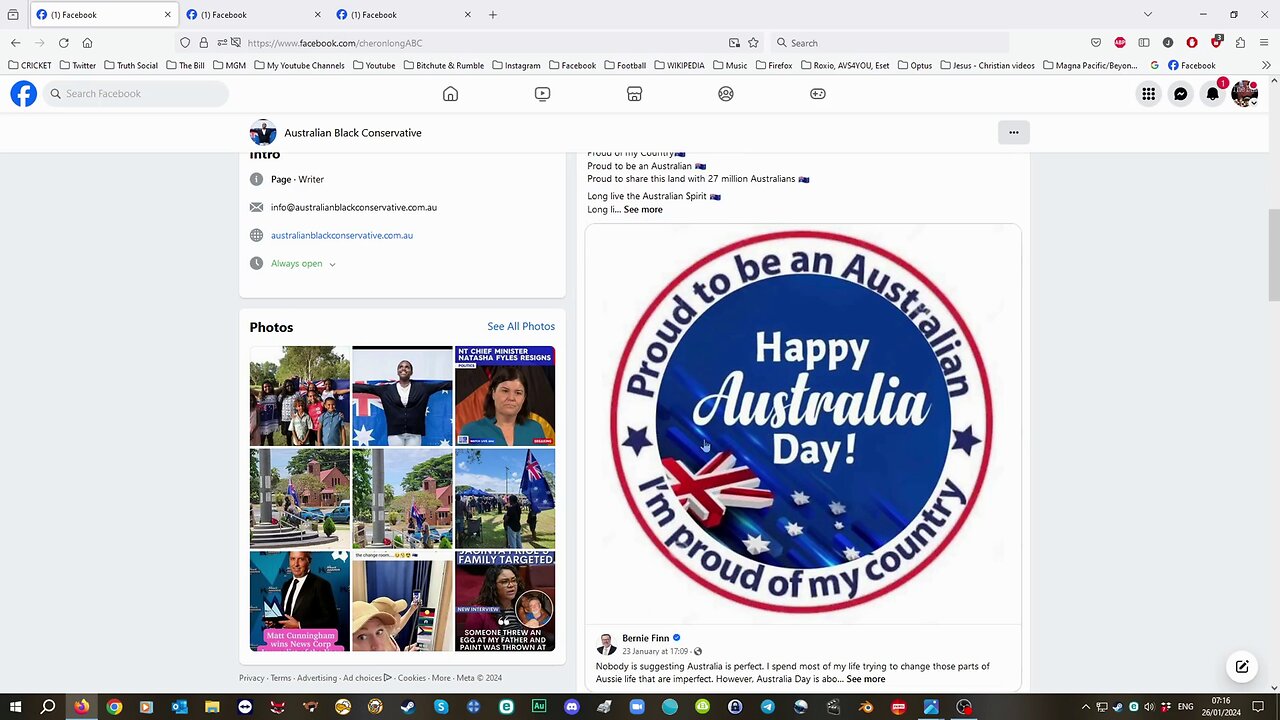Viewport: 1280px width, 720px height.
Task: Open Natasha Fyles resigns photo thumbnail
Action: point(505,396)
